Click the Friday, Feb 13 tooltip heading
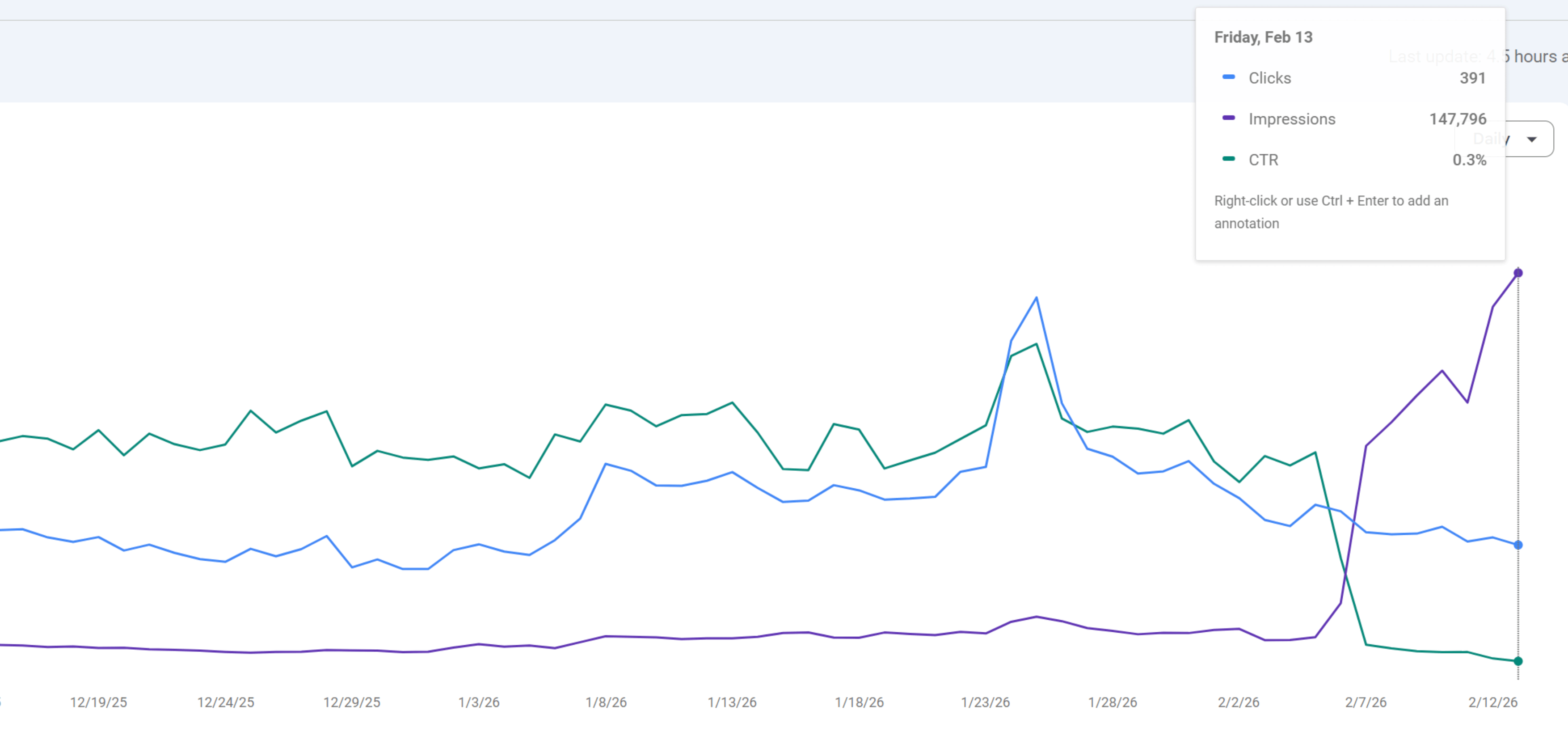Screen dimensions: 1568x736 pyautogui.click(x=1263, y=37)
